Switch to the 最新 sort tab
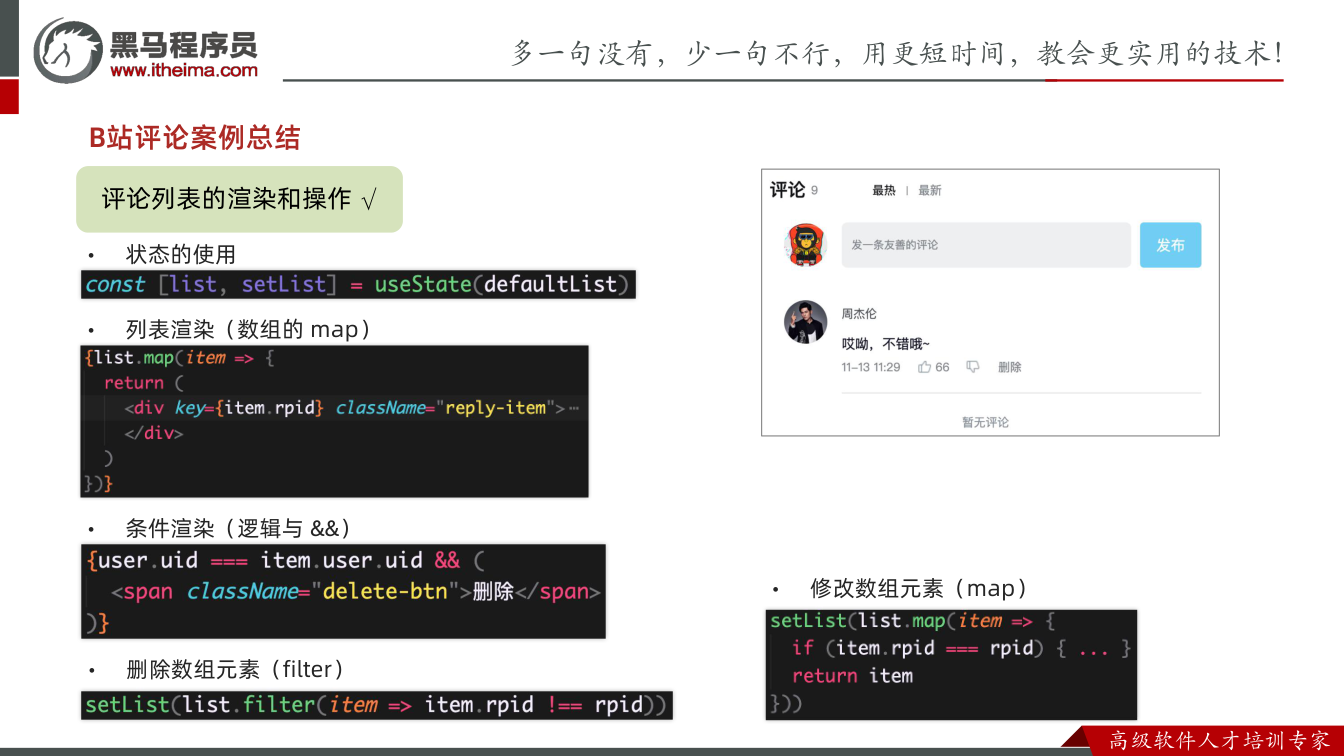Viewport: 1344px width, 756px height. tap(930, 190)
